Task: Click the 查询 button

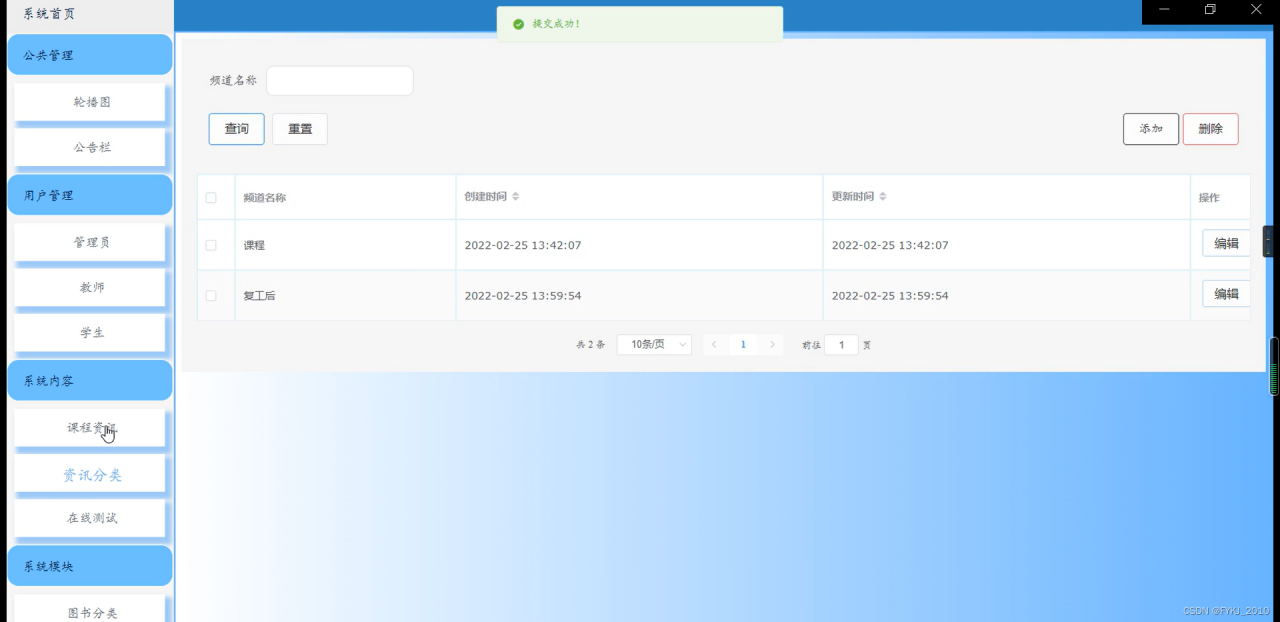Action: 237,129
